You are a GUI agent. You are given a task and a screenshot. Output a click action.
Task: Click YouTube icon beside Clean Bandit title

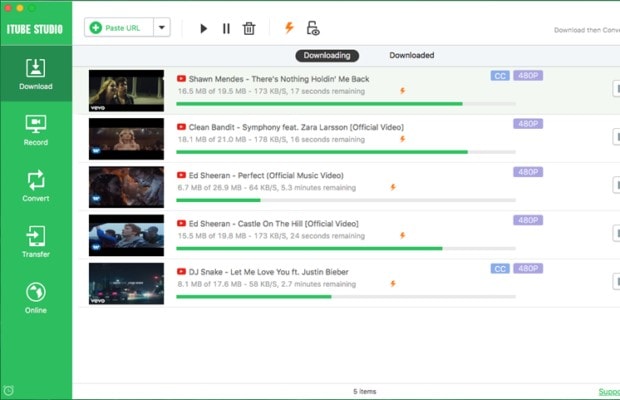click(181, 127)
